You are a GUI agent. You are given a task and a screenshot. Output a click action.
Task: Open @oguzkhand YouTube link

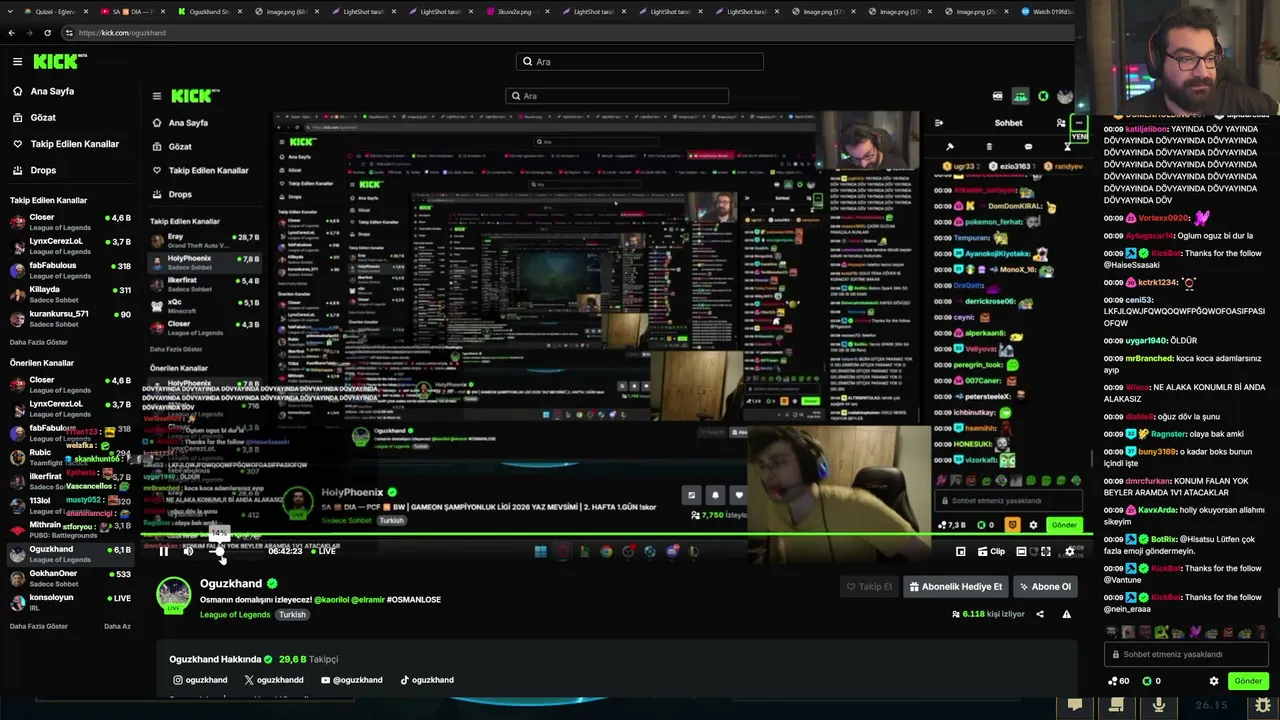[x=352, y=680]
